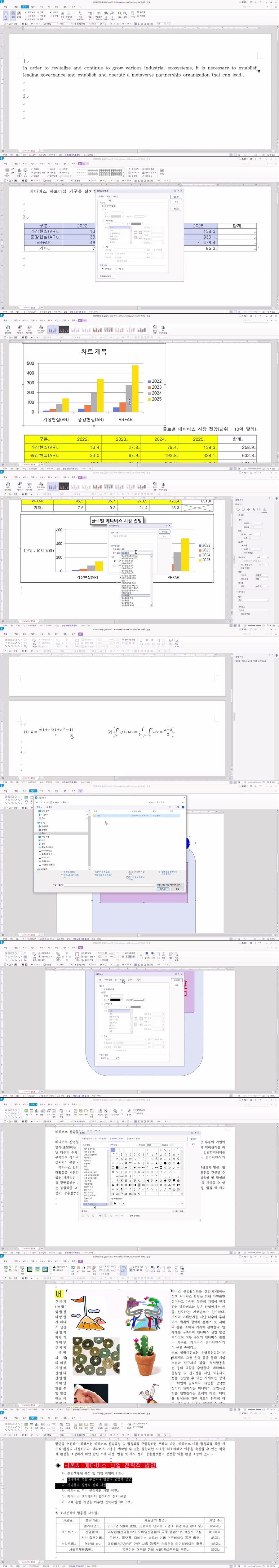Switch to the second tab in the table properties dialog
Viewport: 279px width, 1568px height.
108,196
